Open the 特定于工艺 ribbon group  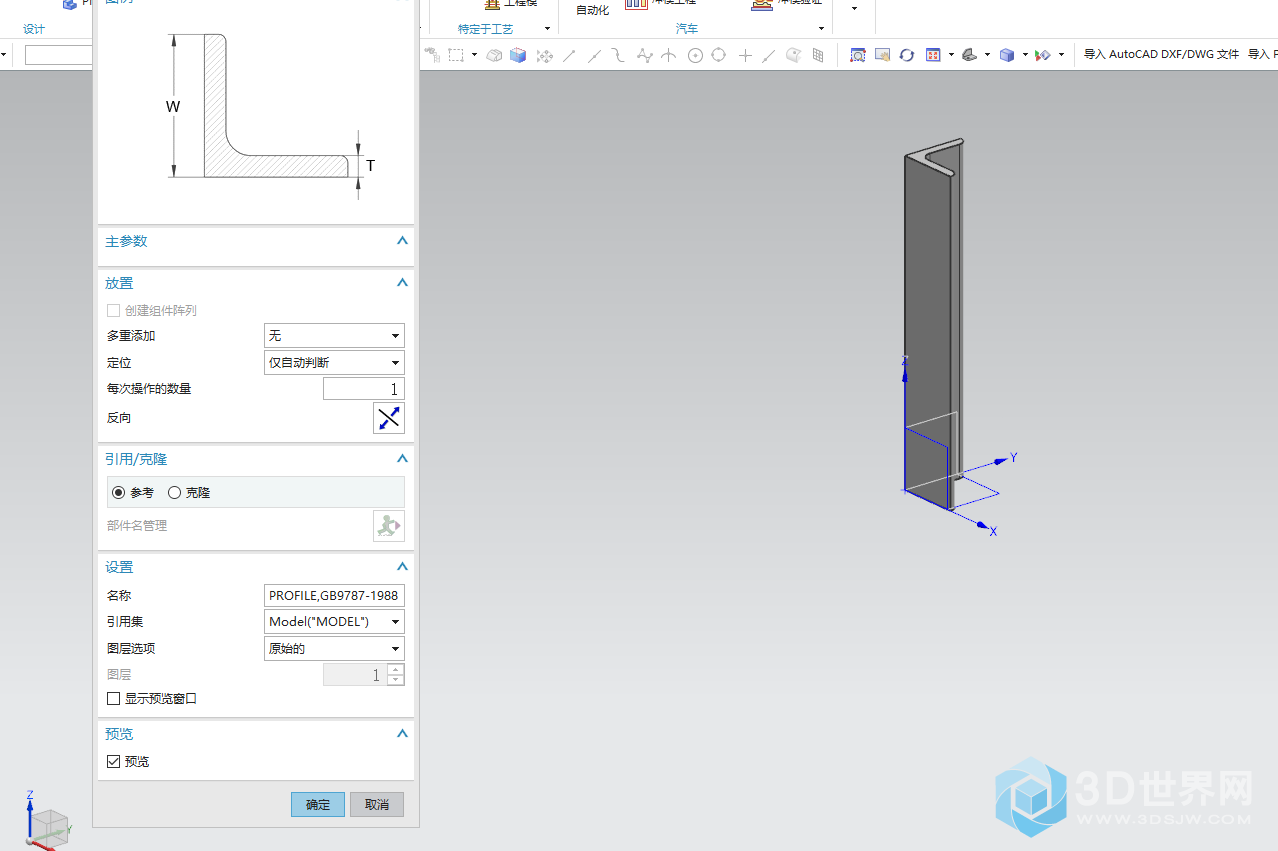coord(547,29)
